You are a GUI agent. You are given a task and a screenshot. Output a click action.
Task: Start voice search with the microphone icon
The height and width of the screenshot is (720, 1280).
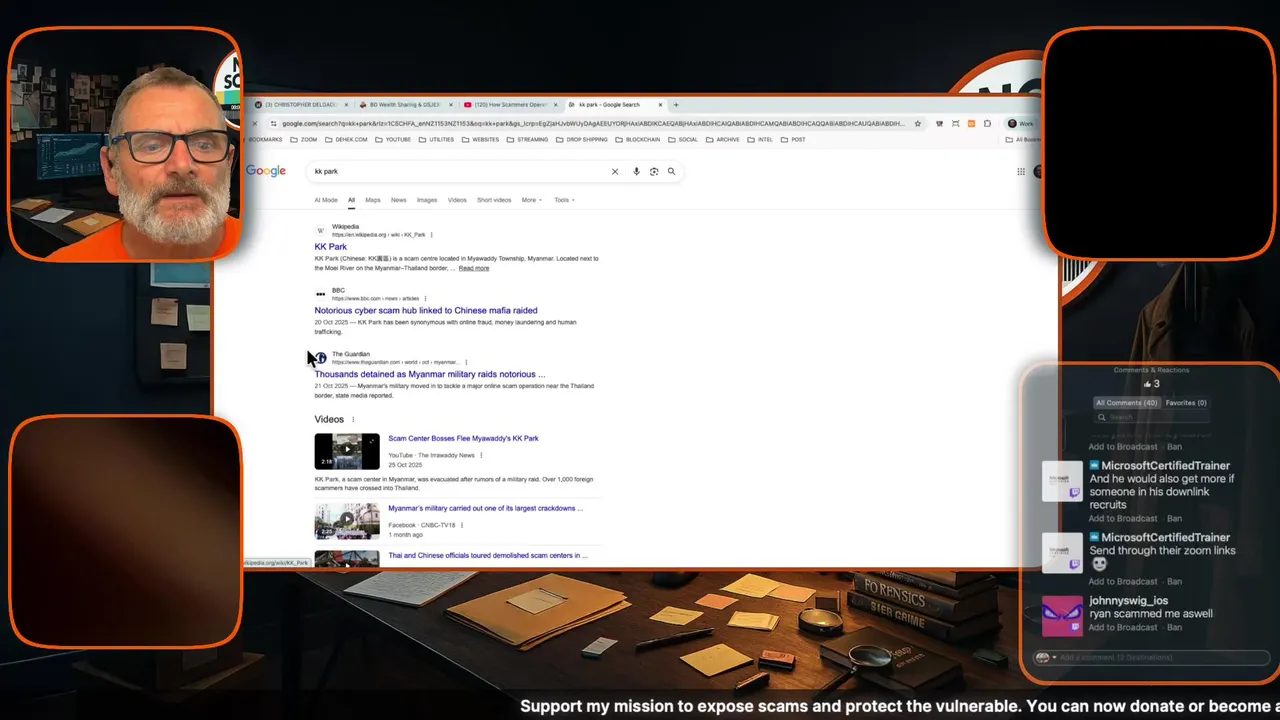[x=636, y=171]
